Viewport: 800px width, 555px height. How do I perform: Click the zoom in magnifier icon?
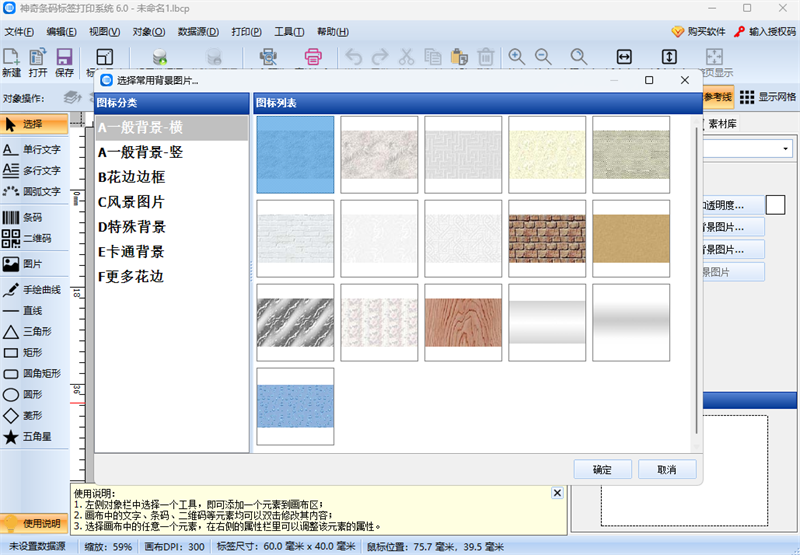point(517,57)
